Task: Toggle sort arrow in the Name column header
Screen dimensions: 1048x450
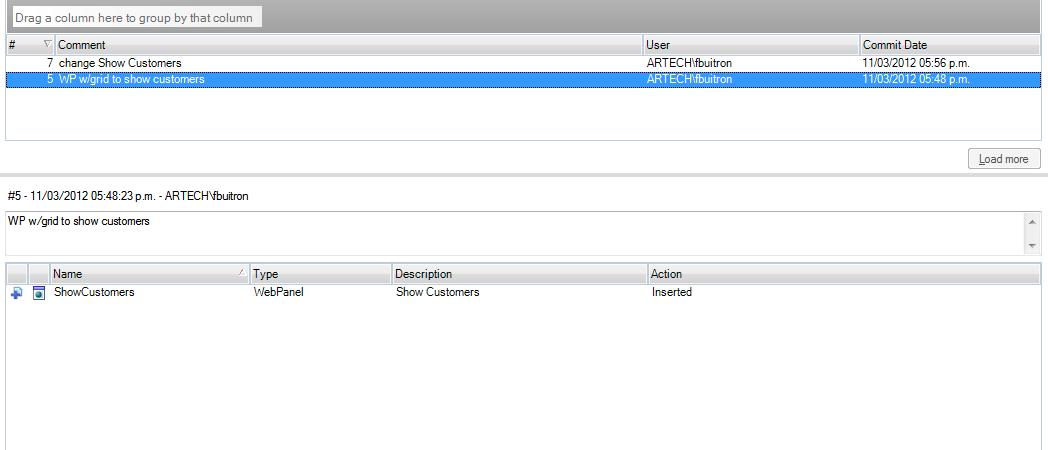Action: tap(242, 273)
